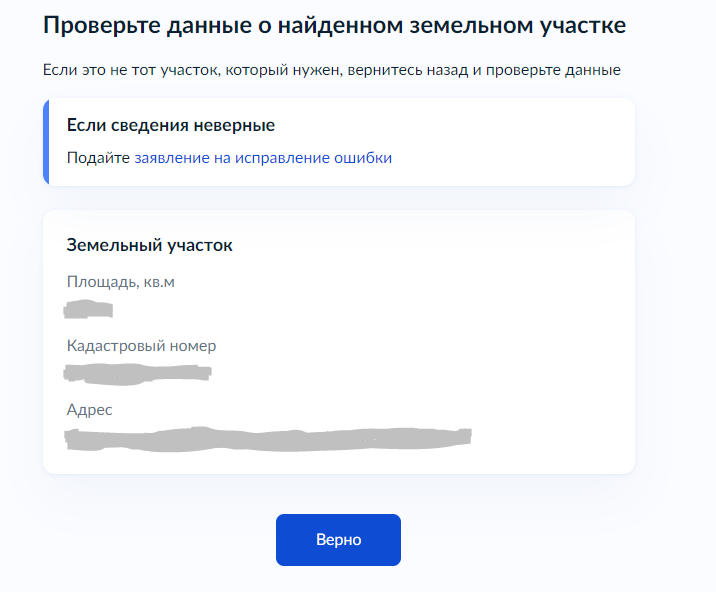Click the word 'найденном' in the main heading
This screenshot has height=592, width=716.
tap(342, 26)
